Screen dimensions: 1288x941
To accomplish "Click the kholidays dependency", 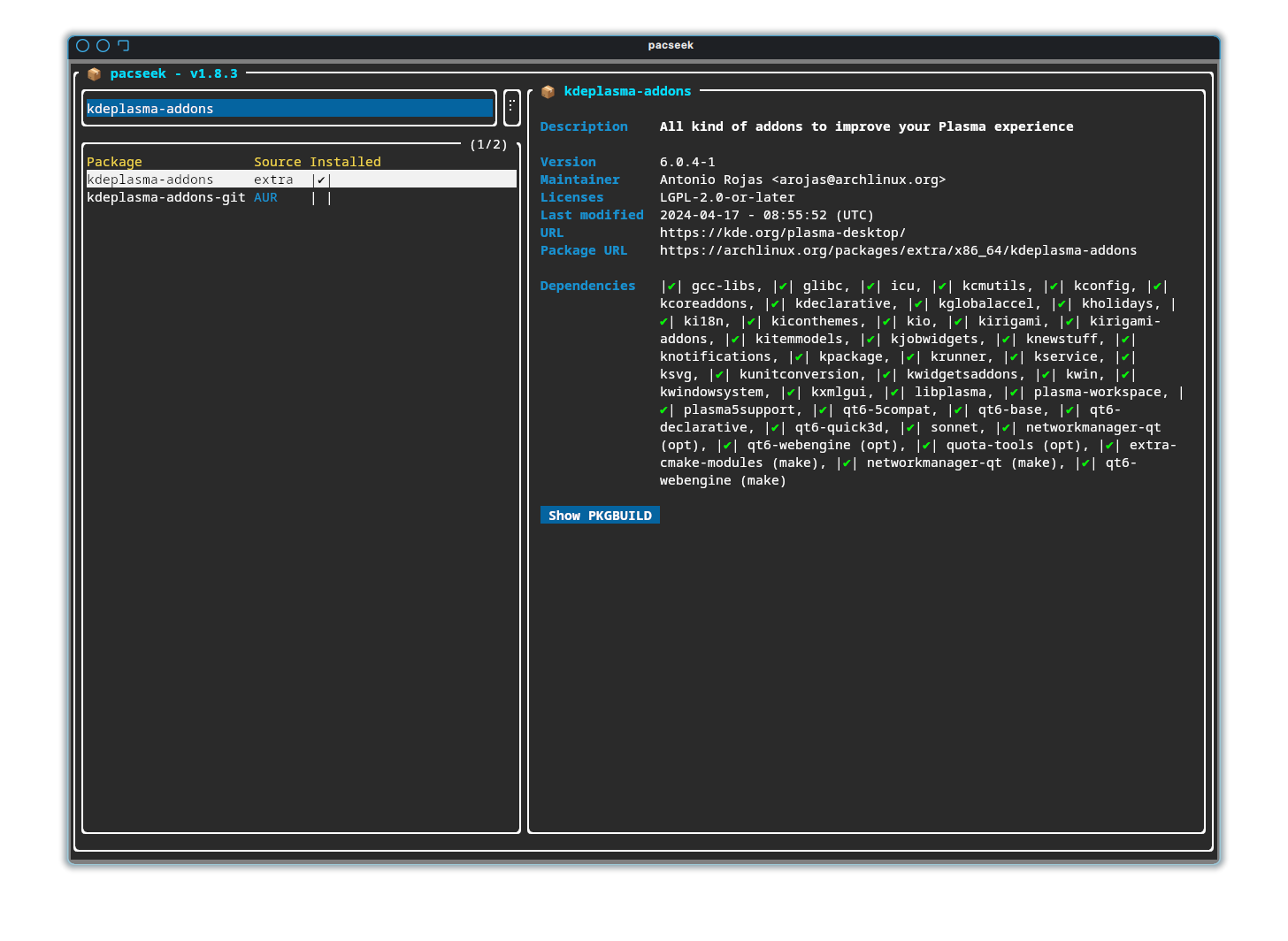I will pos(1117,303).
